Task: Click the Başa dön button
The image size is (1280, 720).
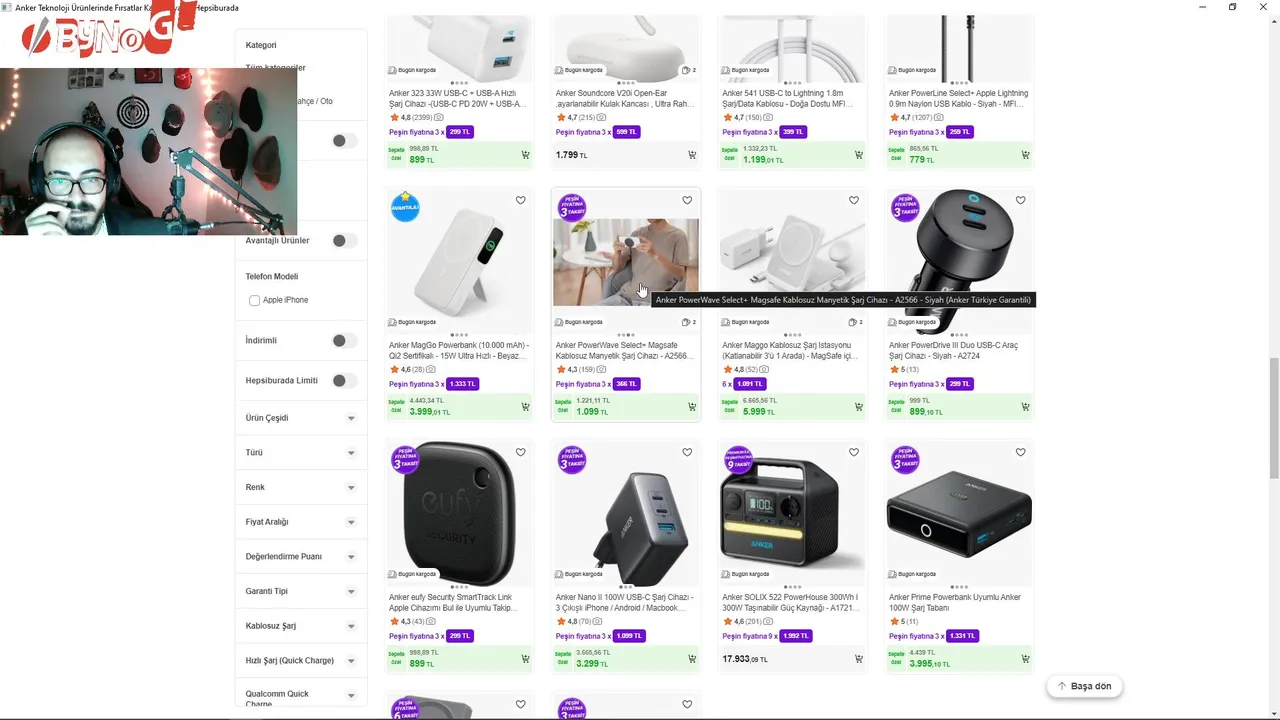Action: 1084,686
